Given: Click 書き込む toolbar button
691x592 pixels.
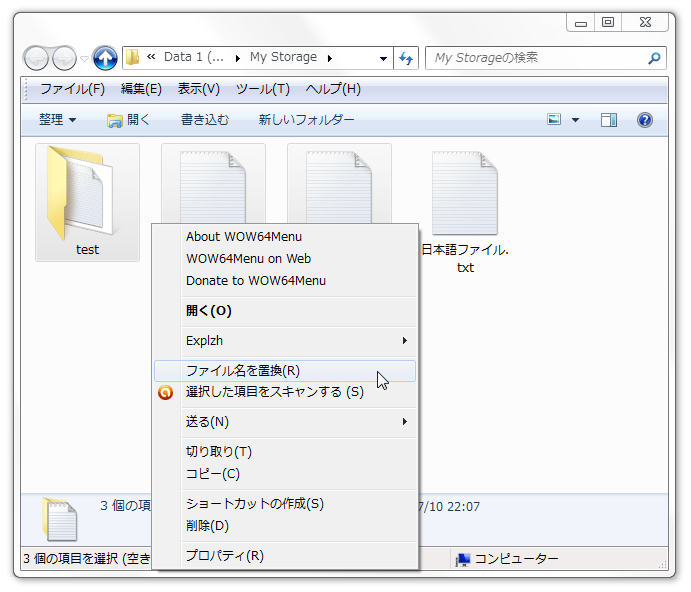Looking at the screenshot, I should 205,119.
